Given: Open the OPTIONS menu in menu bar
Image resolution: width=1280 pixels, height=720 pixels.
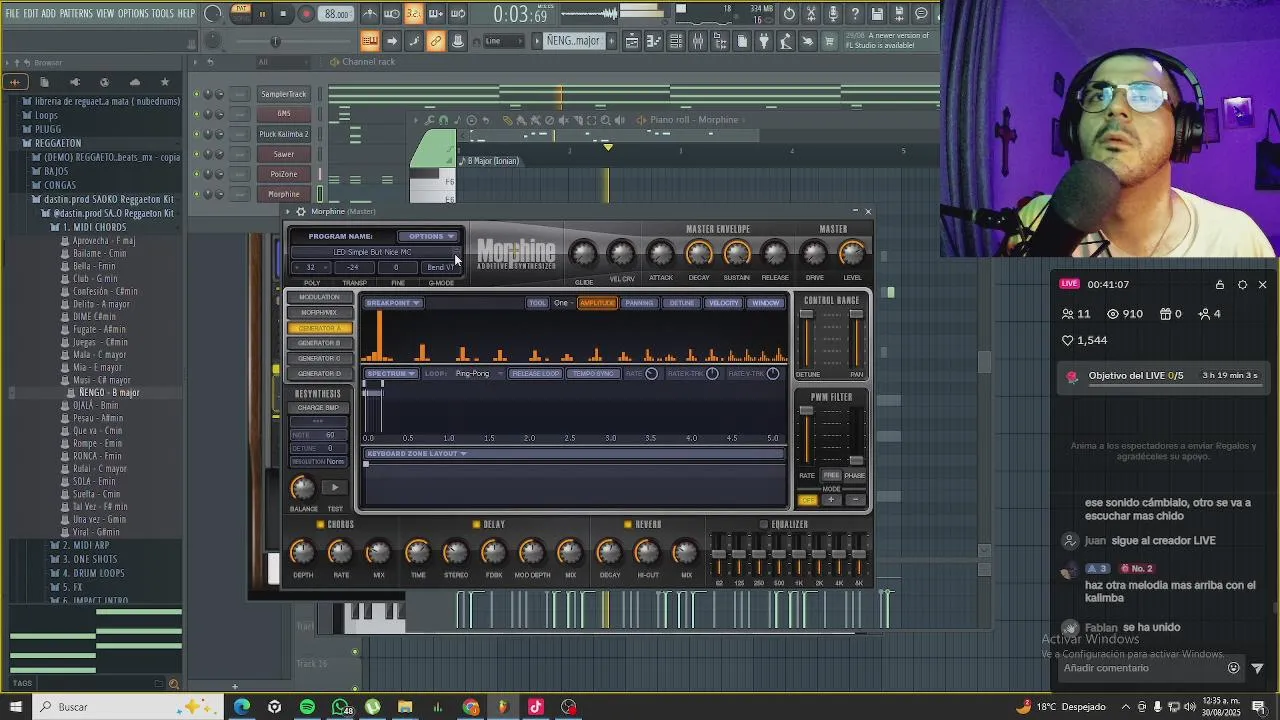Looking at the screenshot, I should click(x=133, y=14).
